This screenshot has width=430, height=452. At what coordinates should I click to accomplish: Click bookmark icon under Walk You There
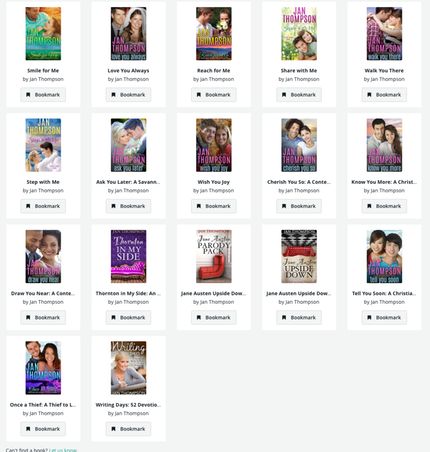369,95
